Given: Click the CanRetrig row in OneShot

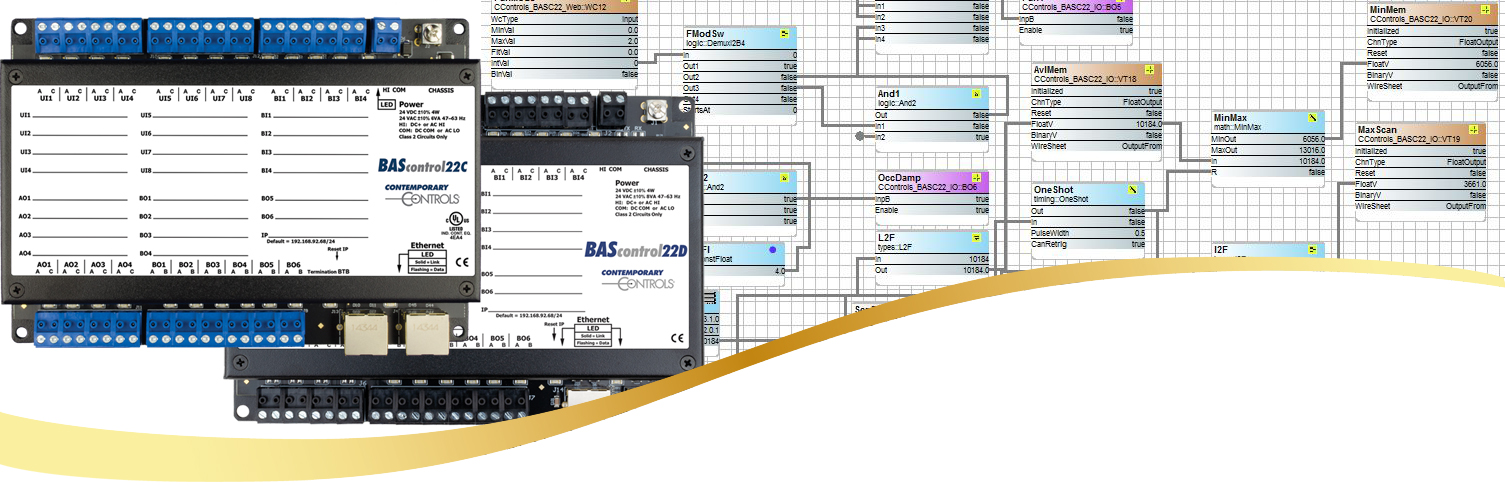Looking at the screenshot, I should click(1089, 244).
